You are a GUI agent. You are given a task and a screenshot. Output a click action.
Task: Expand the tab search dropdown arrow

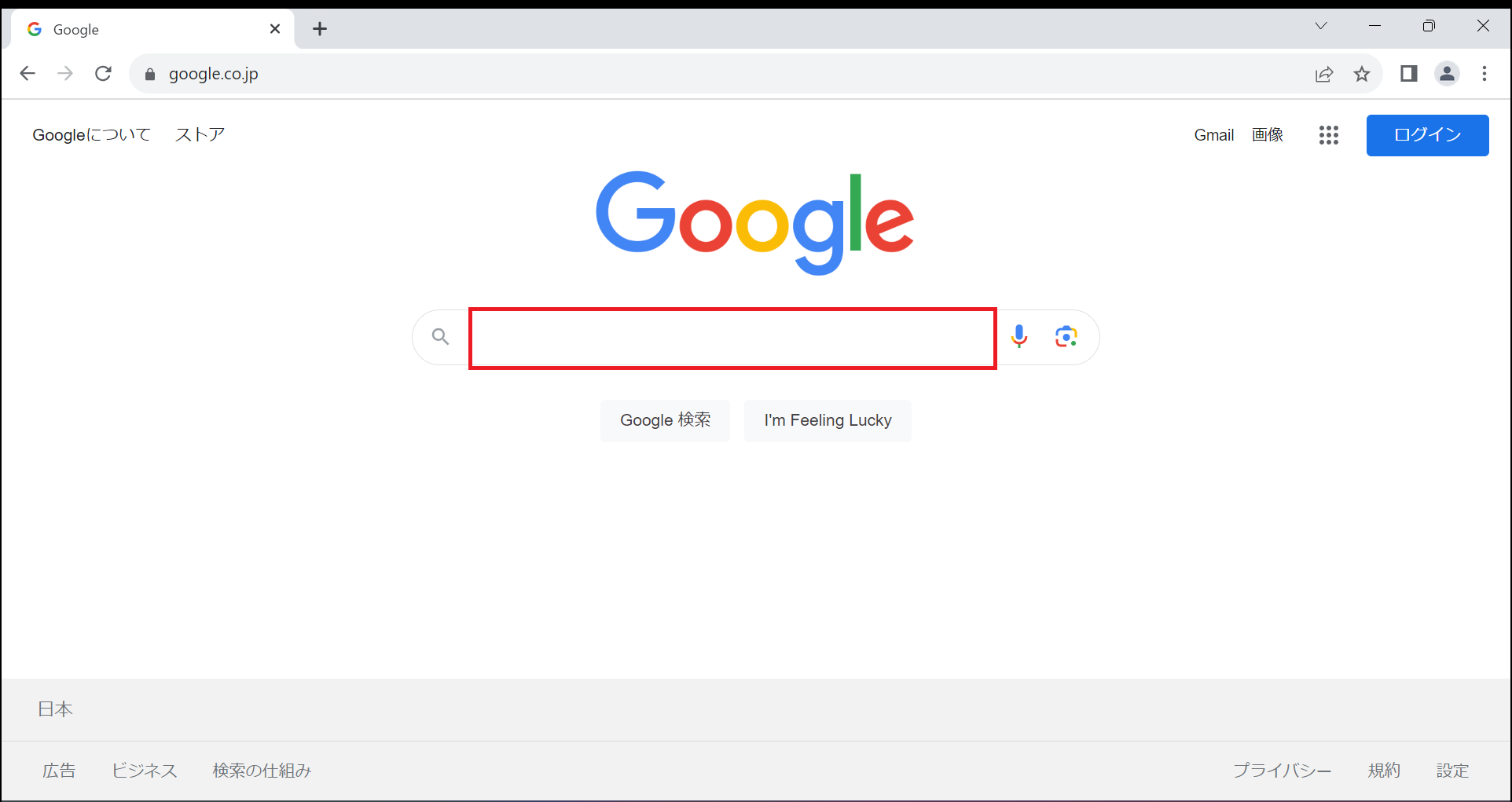1321,26
